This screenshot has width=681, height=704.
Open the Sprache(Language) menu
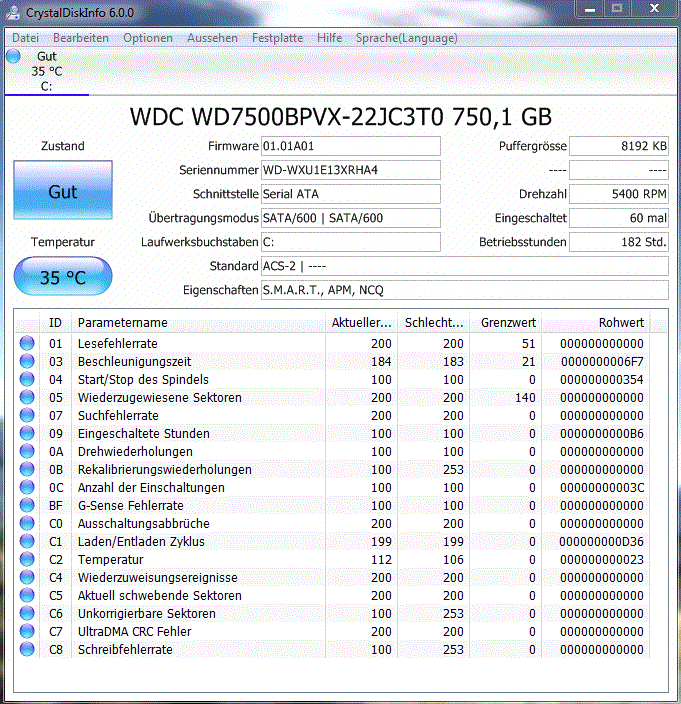point(407,38)
